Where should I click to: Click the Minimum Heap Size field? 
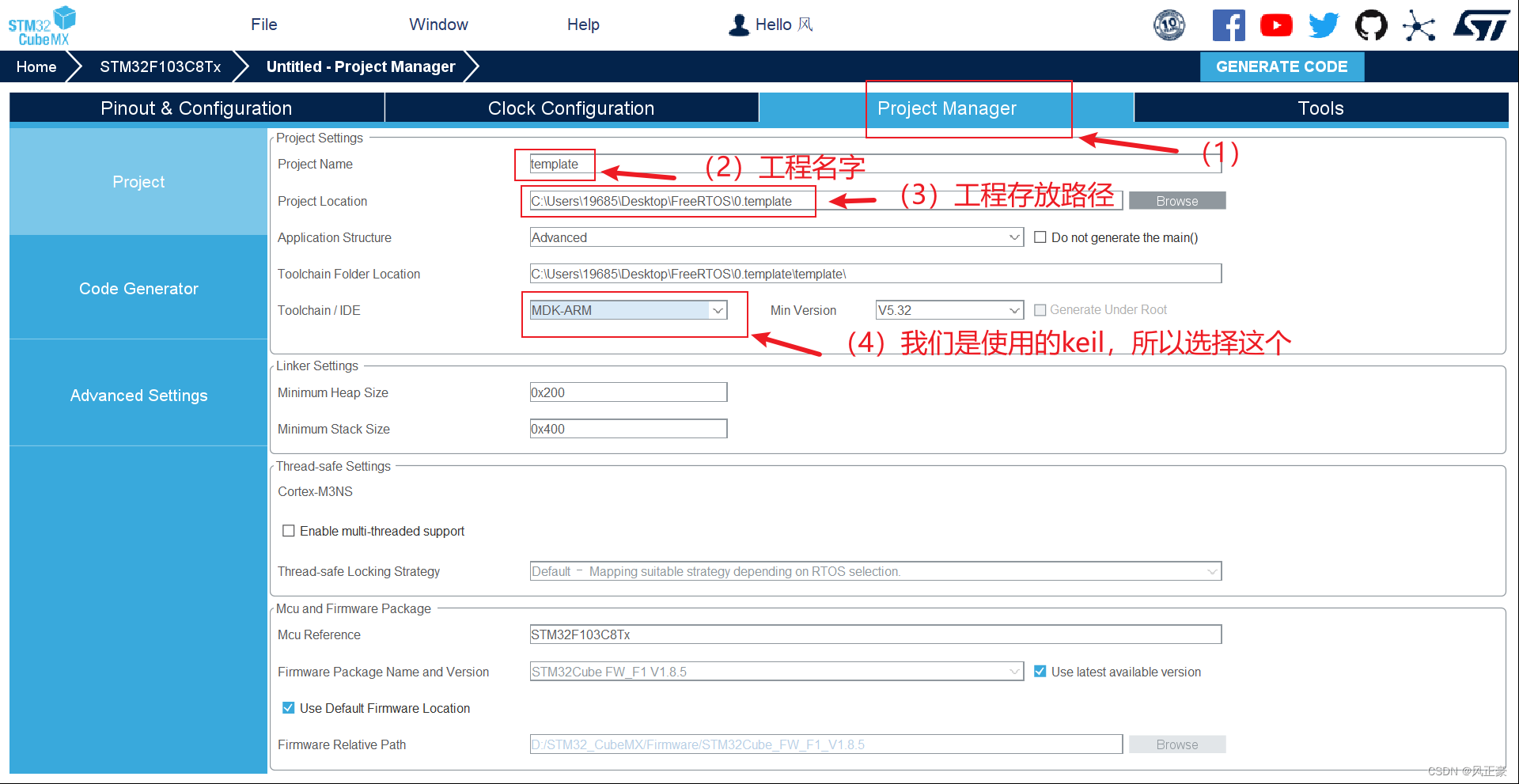[x=628, y=392]
